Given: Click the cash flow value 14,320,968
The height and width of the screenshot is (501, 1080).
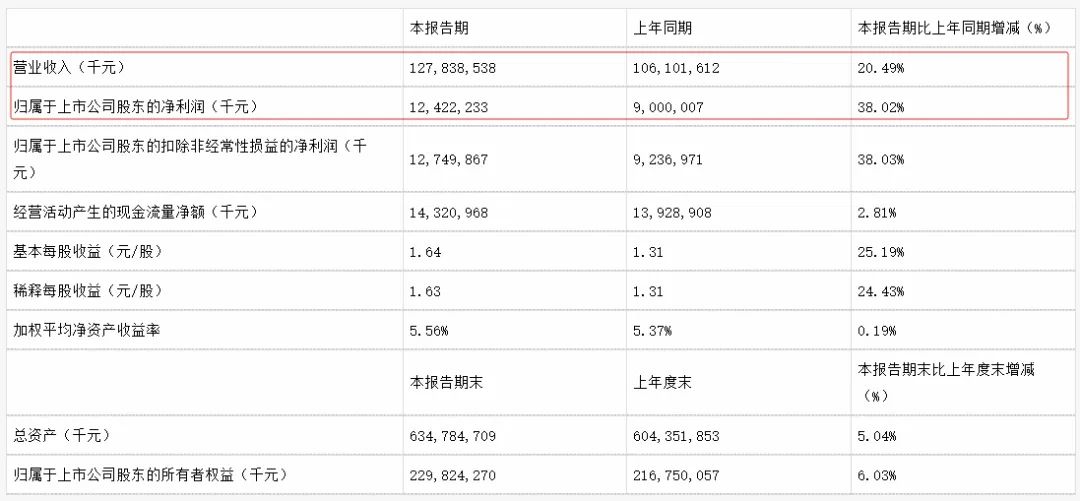Looking at the screenshot, I should pyautogui.click(x=450, y=212).
